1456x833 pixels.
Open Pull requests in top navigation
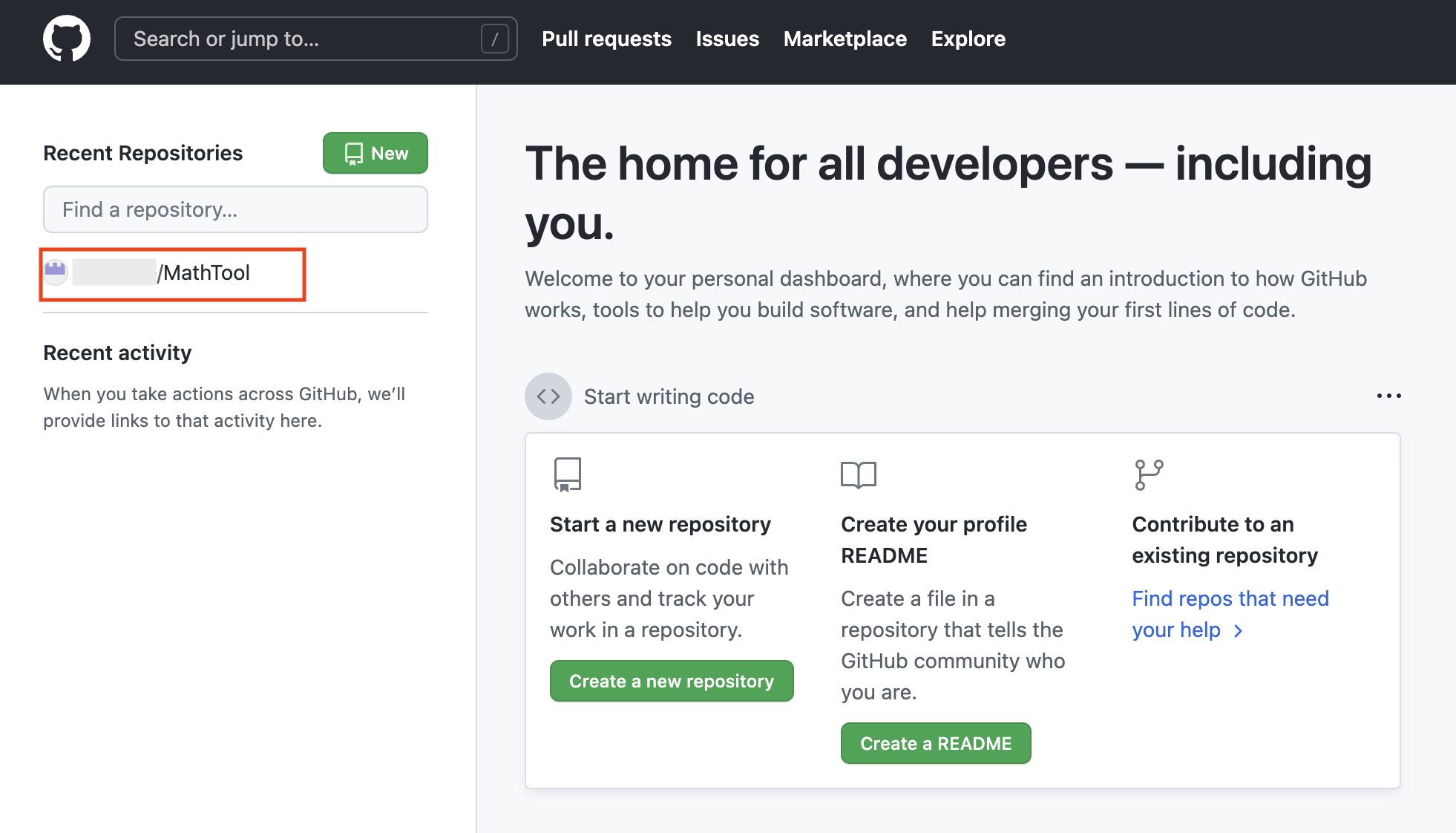pos(606,39)
